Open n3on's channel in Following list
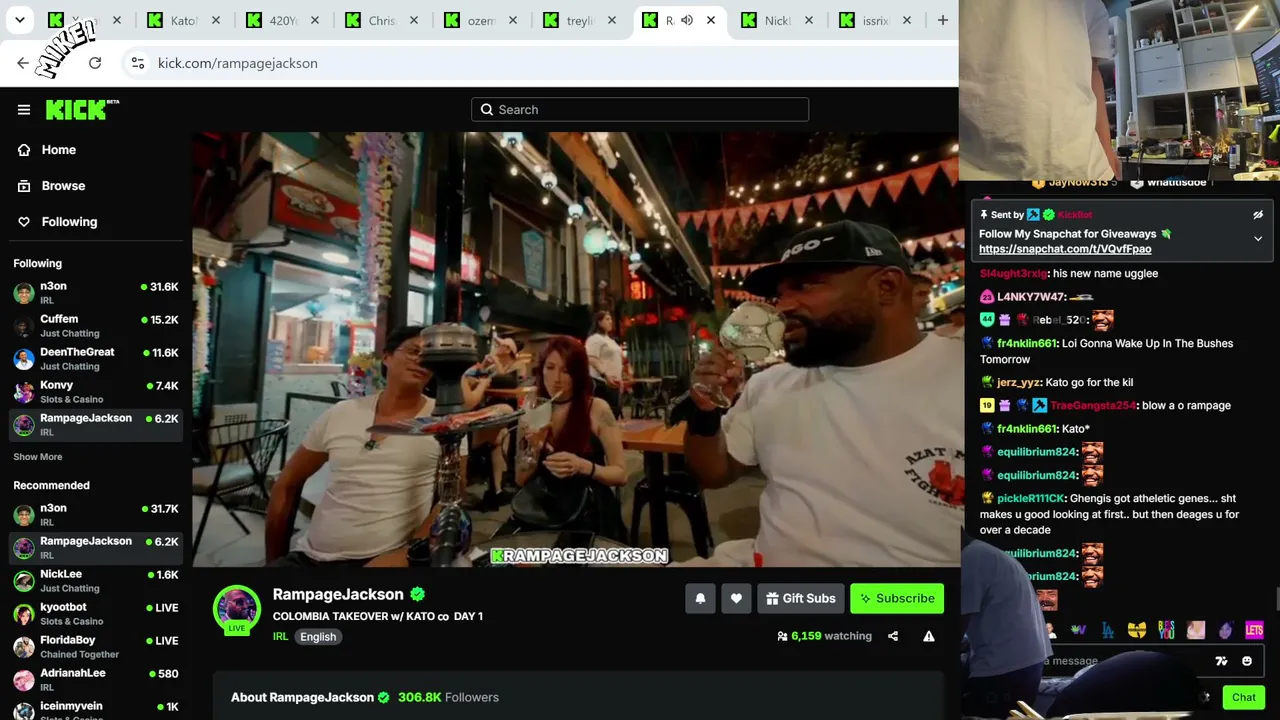1280x720 pixels. click(x=96, y=293)
